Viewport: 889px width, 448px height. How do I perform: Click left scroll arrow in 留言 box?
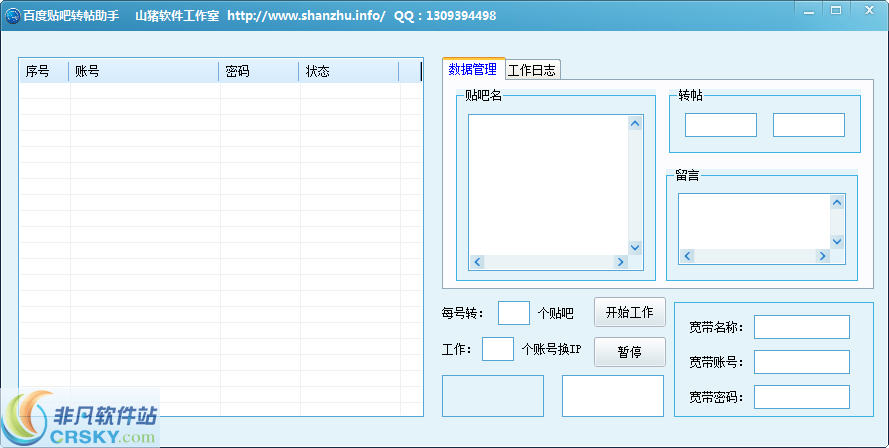687,256
